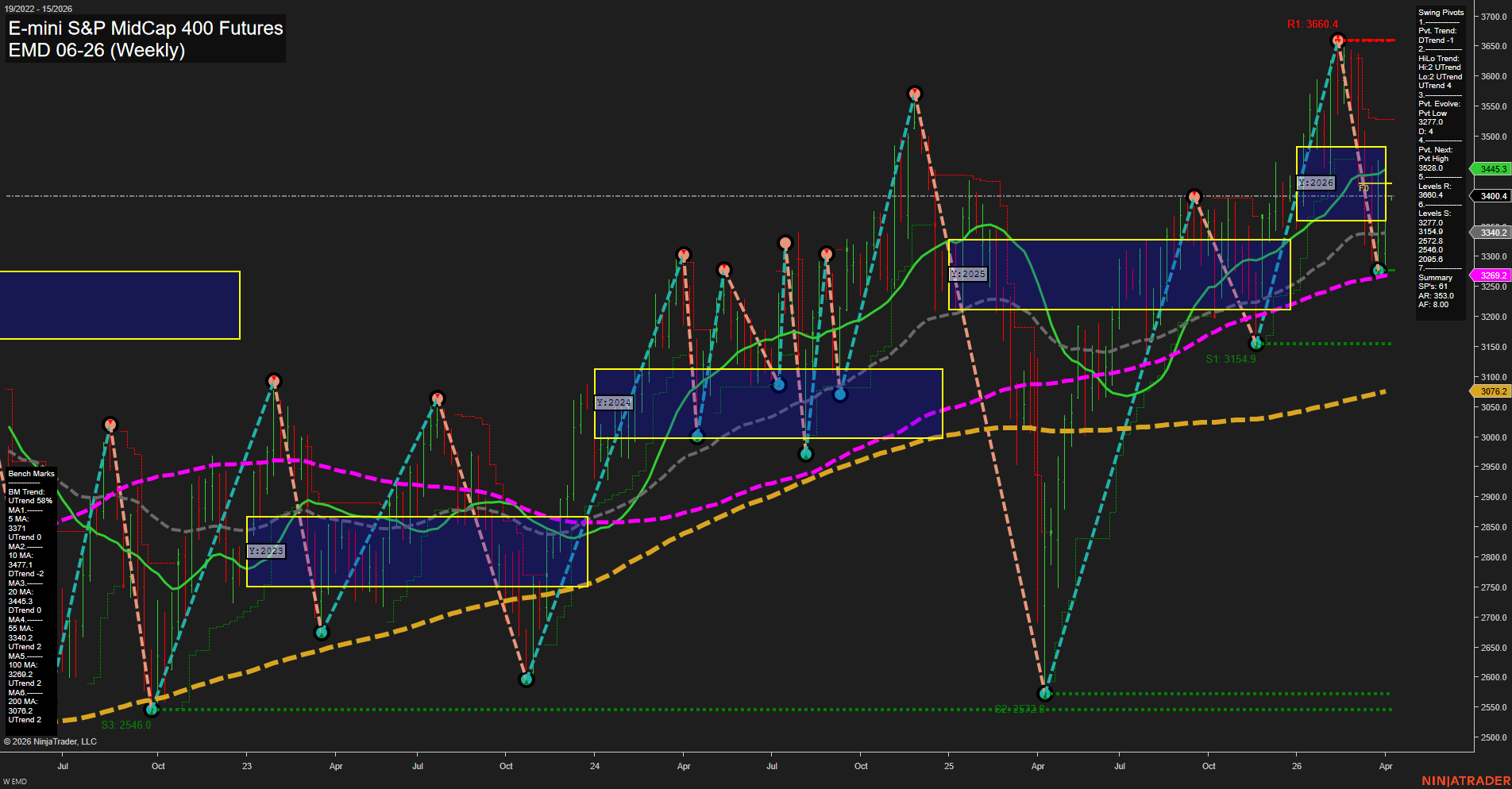Click the topmost red swing pivot marker
The width and height of the screenshot is (1512, 789).
click(x=1337, y=38)
